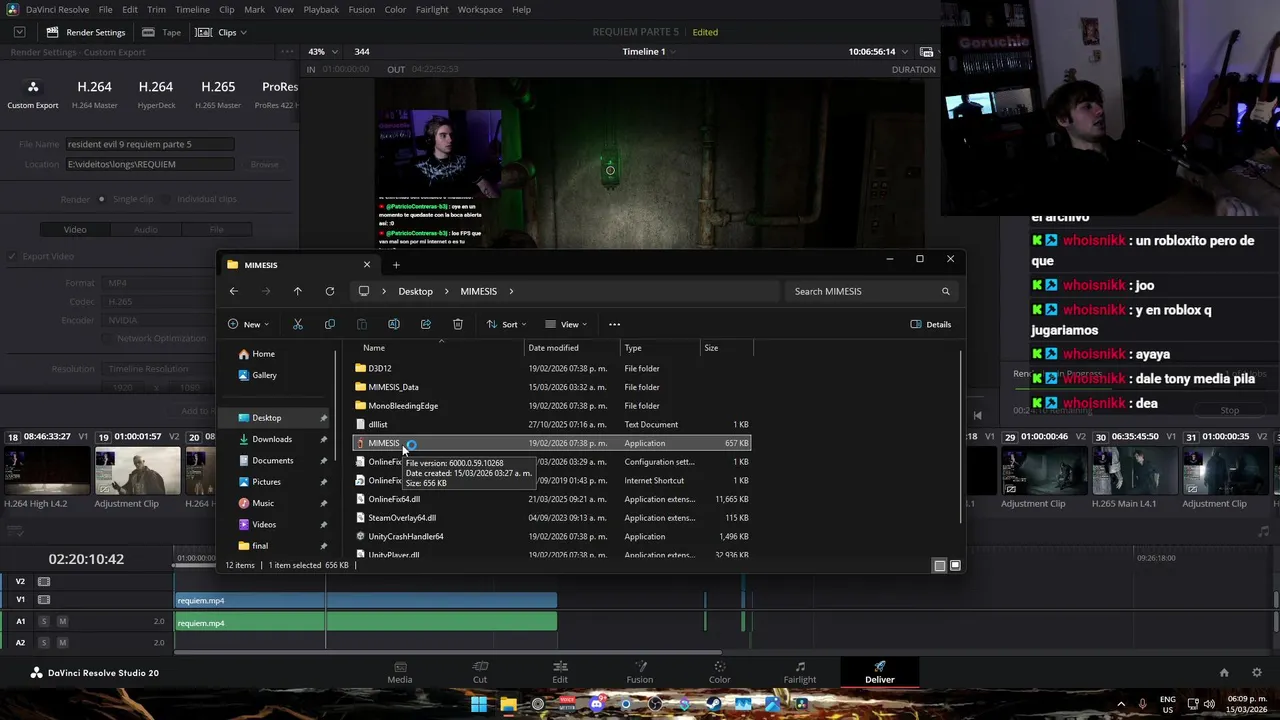This screenshot has height=720, width=1280.
Task: Switch to the Audio render settings tab
Action: pyautogui.click(x=146, y=230)
